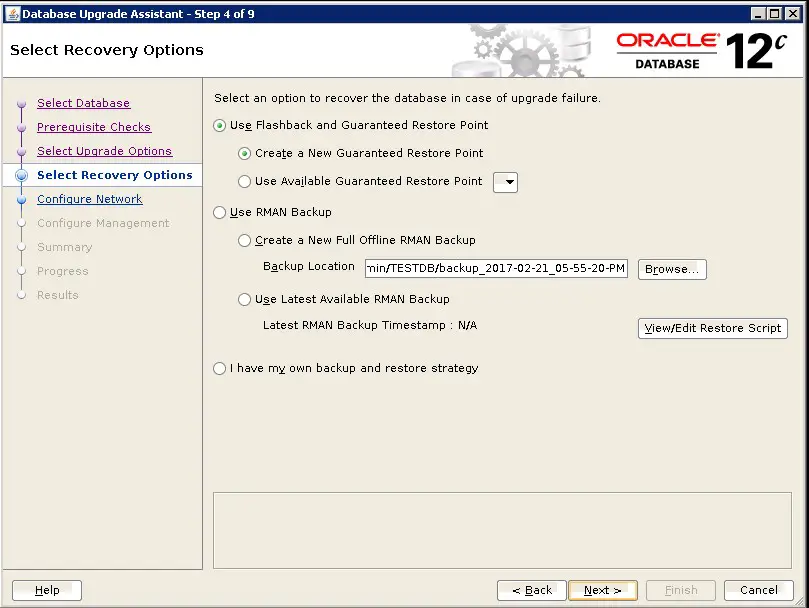Click Next to proceed
Viewport: 809px width, 608px height.
[x=603, y=590]
